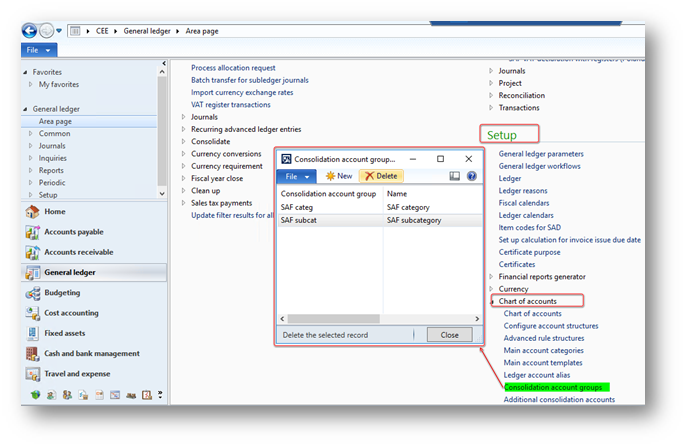Open General ledger module button
The height and width of the screenshot is (448, 687).
94,272
